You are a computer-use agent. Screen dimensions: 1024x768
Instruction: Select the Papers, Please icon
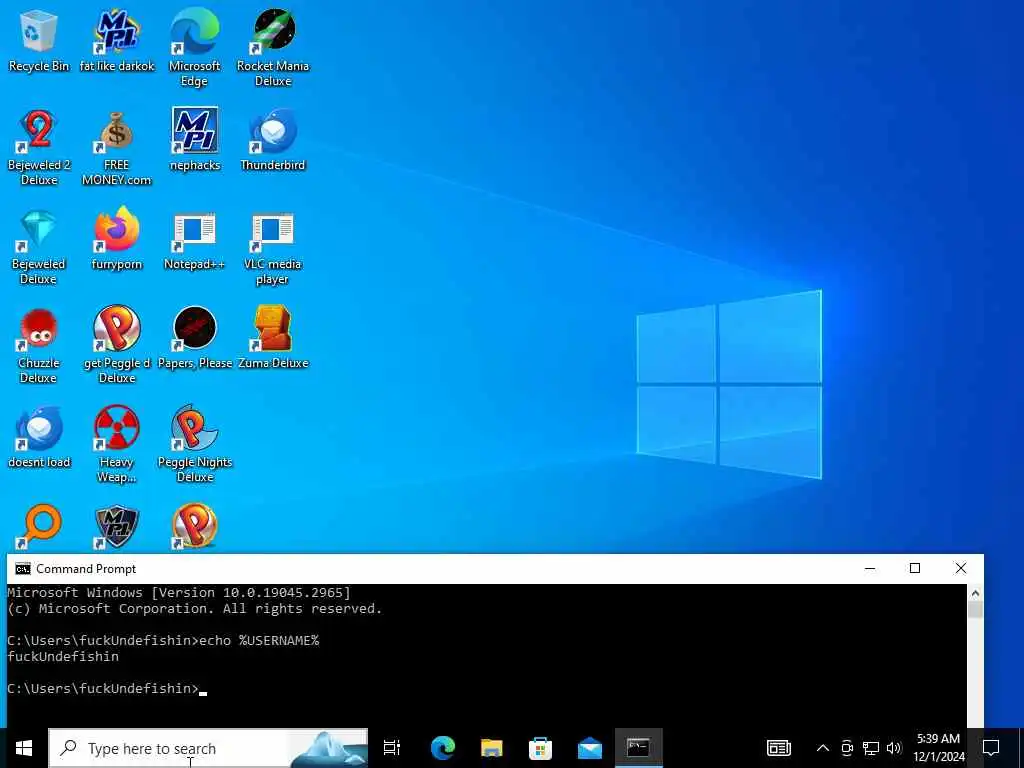pos(195,338)
